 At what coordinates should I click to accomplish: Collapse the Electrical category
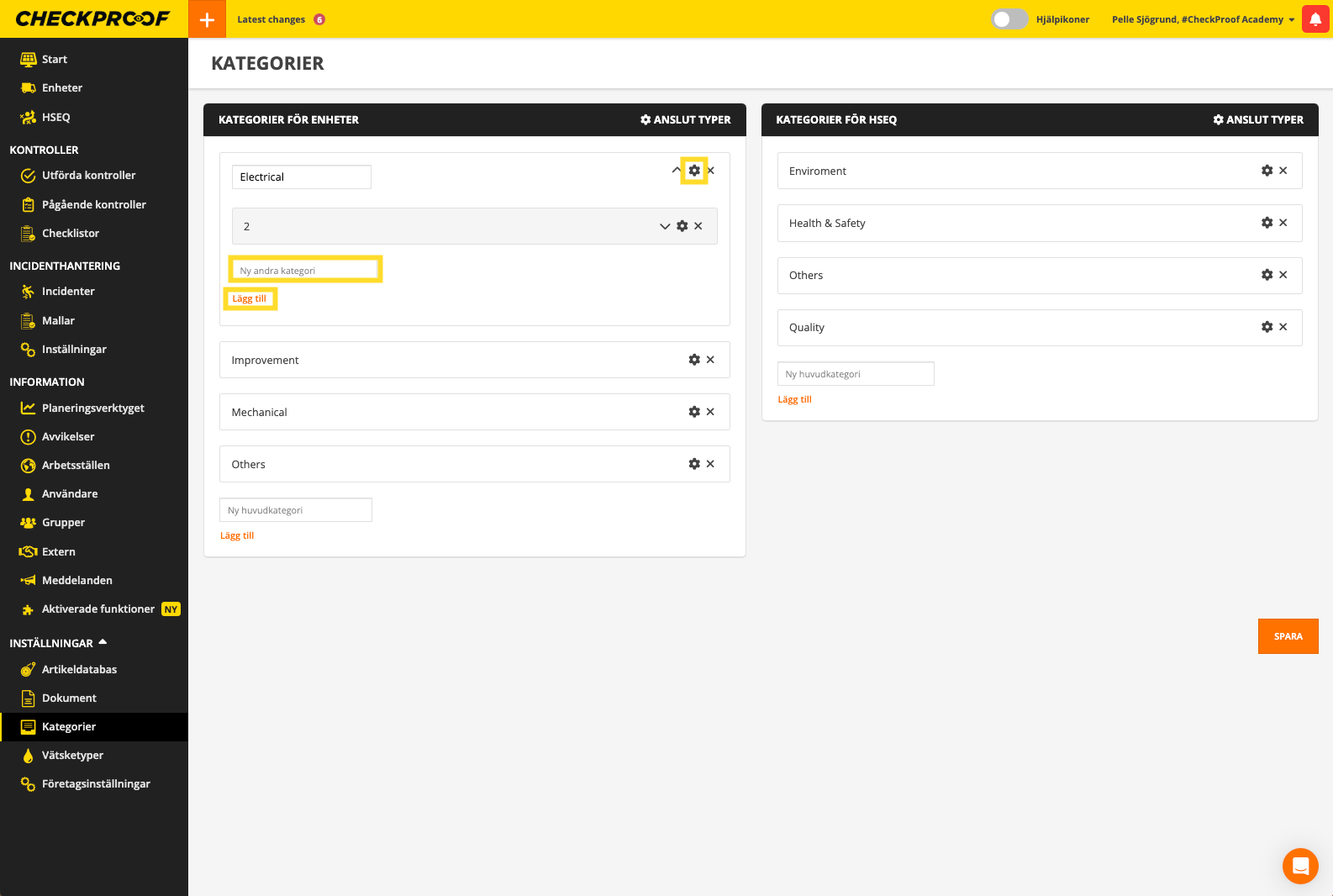click(676, 171)
